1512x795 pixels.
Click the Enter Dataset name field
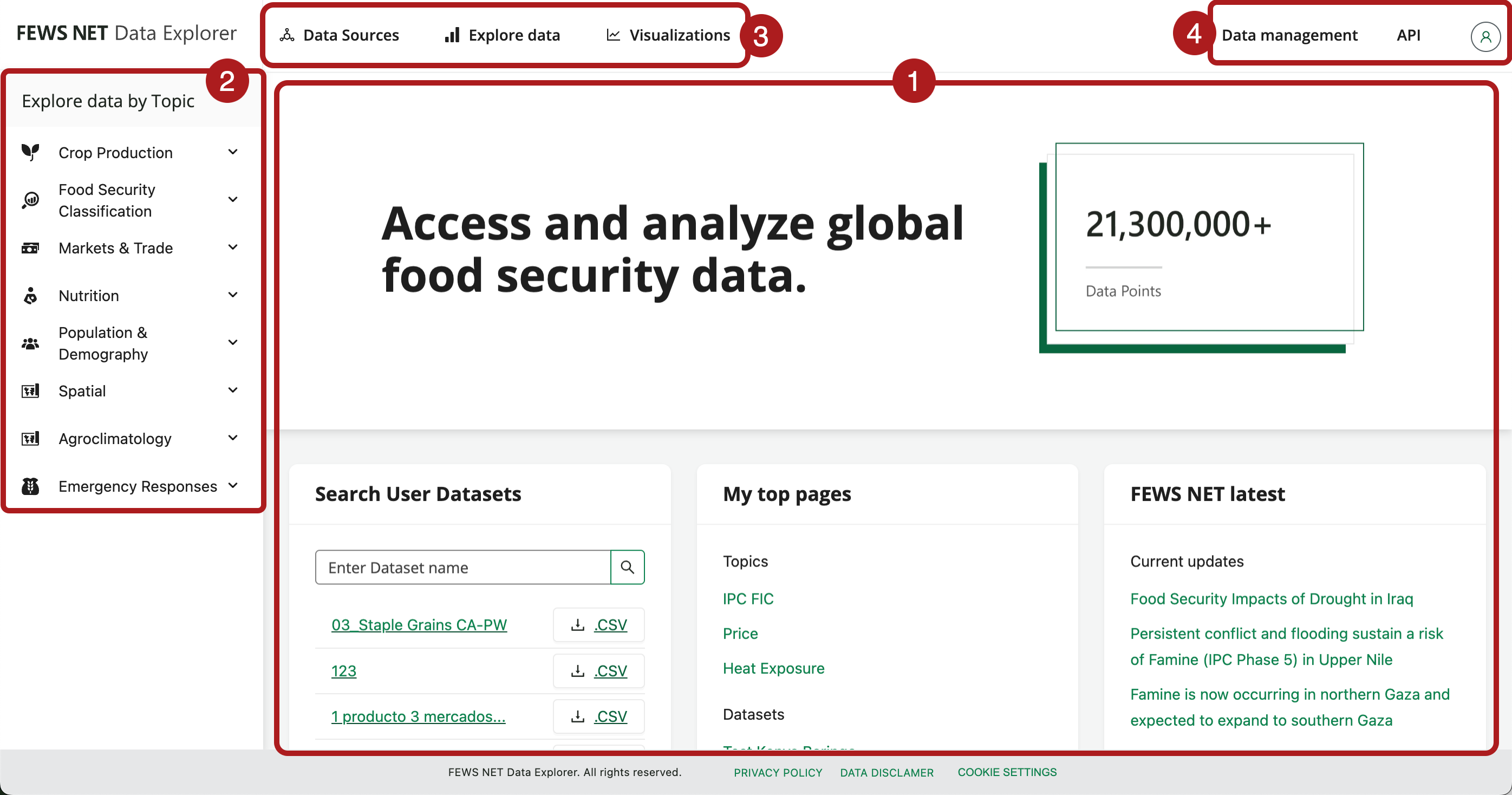[x=462, y=567]
